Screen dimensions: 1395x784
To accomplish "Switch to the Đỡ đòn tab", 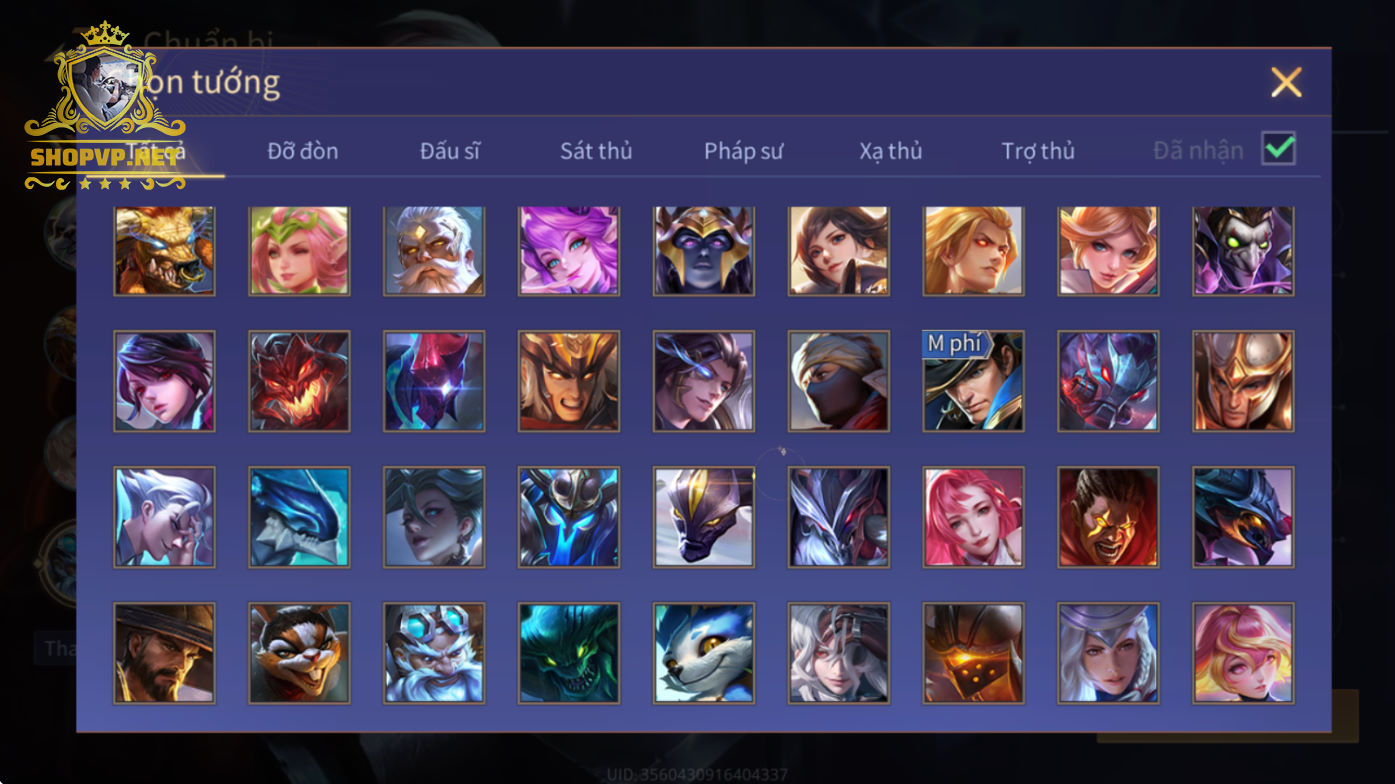I will (x=303, y=151).
